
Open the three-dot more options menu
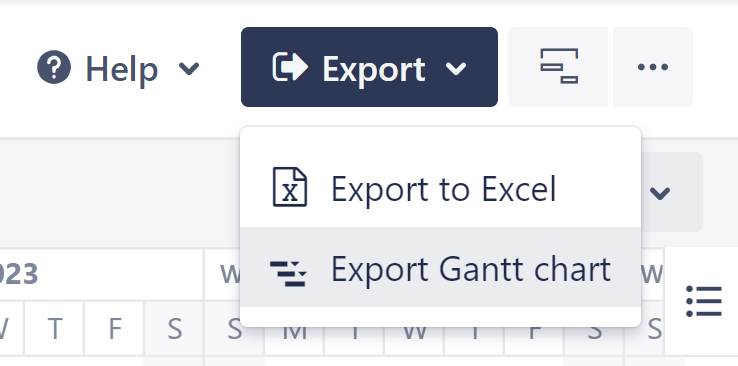tap(653, 67)
